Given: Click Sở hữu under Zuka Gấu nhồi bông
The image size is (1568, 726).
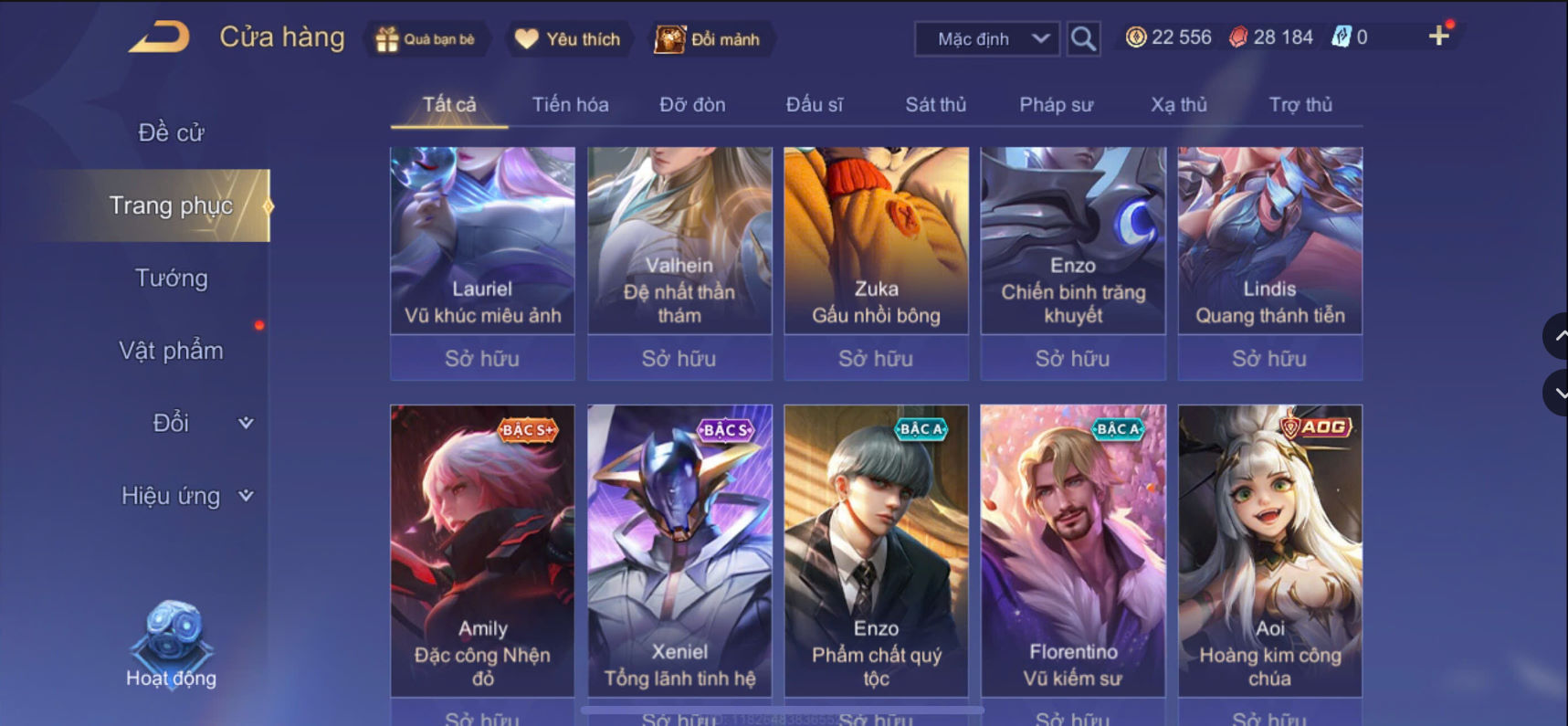Looking at the screenshot, I should (876, 358).
